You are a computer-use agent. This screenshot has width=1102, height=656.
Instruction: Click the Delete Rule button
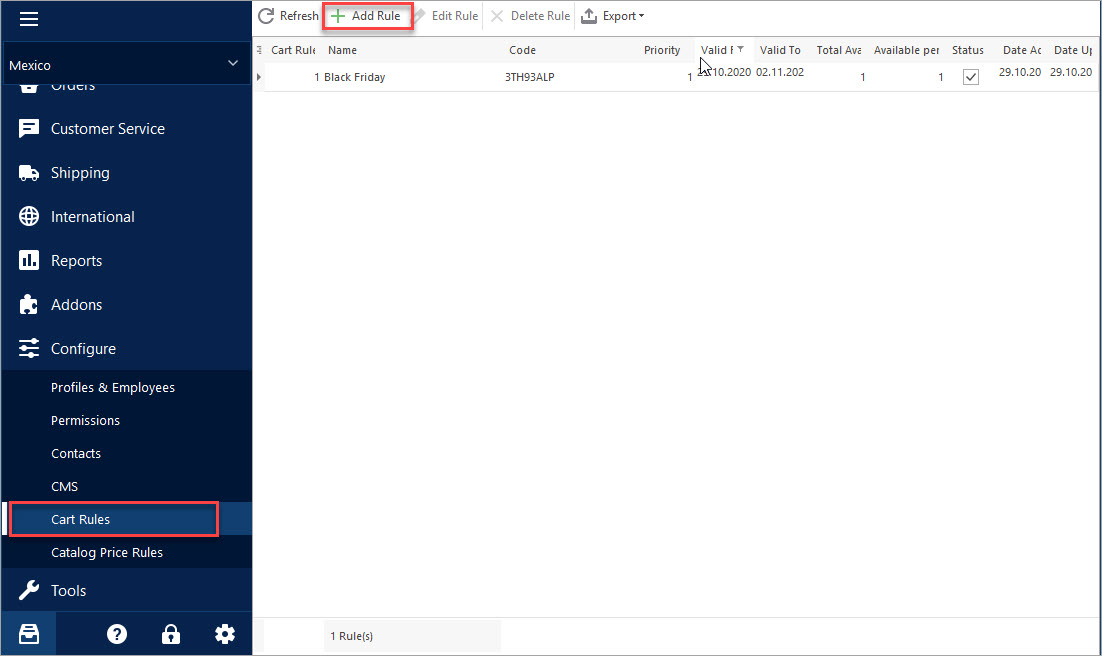pos(530,16)
